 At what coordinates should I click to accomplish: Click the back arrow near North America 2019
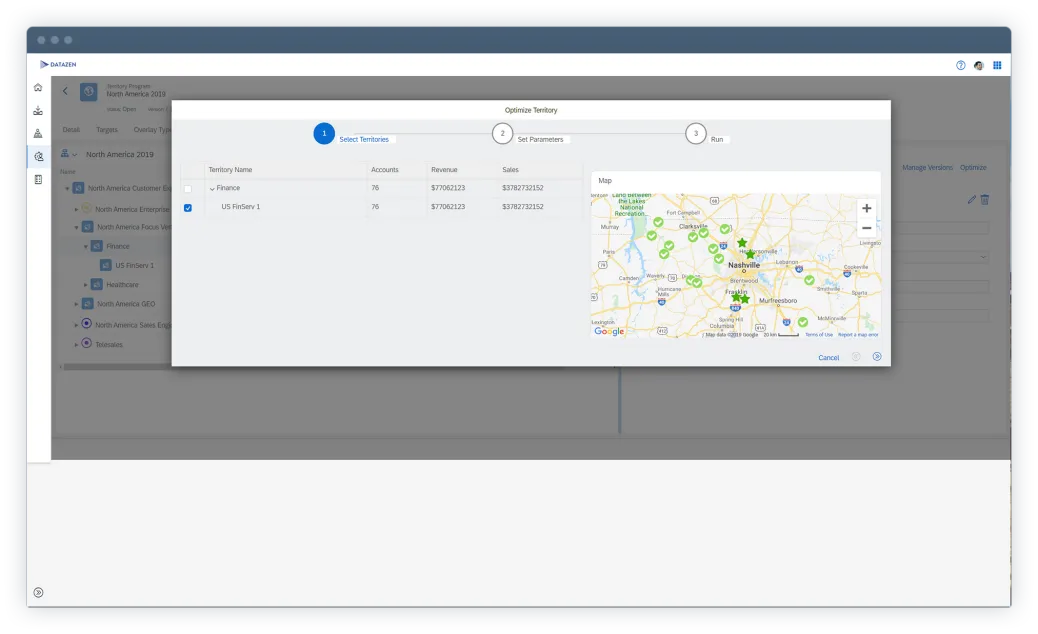[x=66, y=91]
